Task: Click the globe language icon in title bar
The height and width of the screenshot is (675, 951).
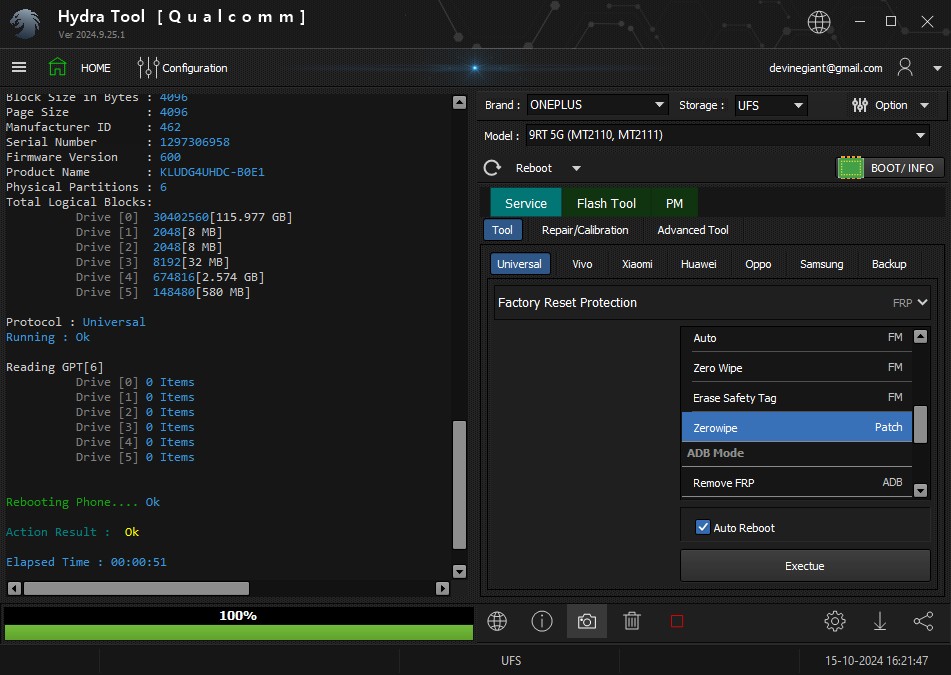Action: point(819,22)
